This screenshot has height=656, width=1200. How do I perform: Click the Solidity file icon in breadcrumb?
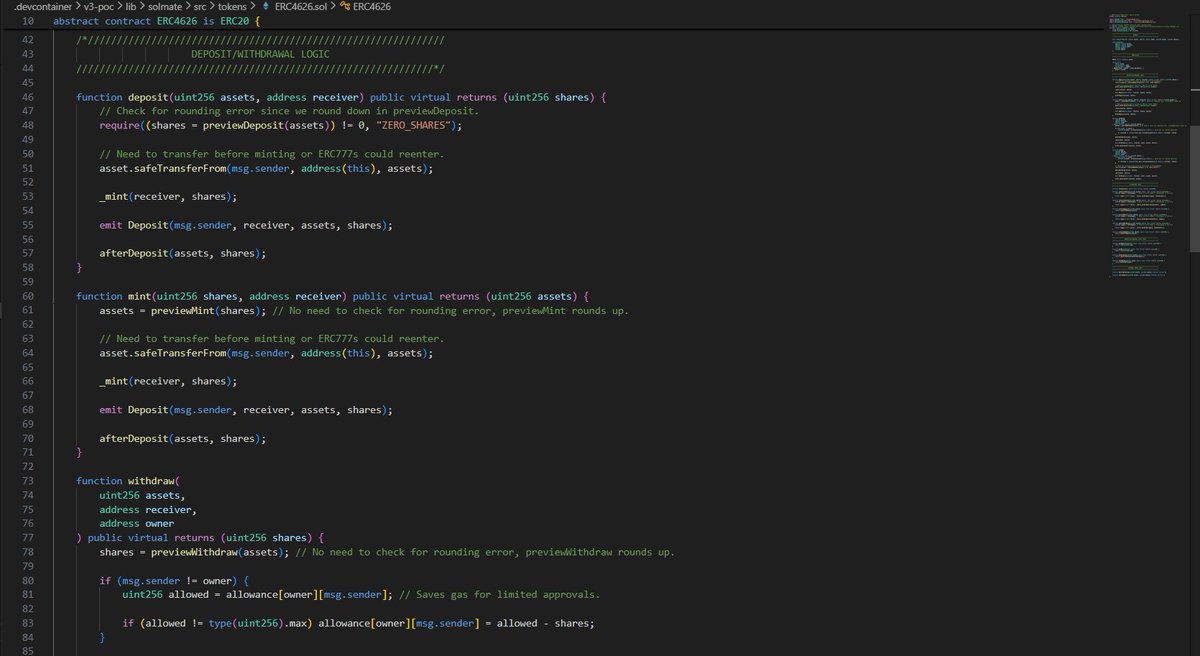point(265,6)
